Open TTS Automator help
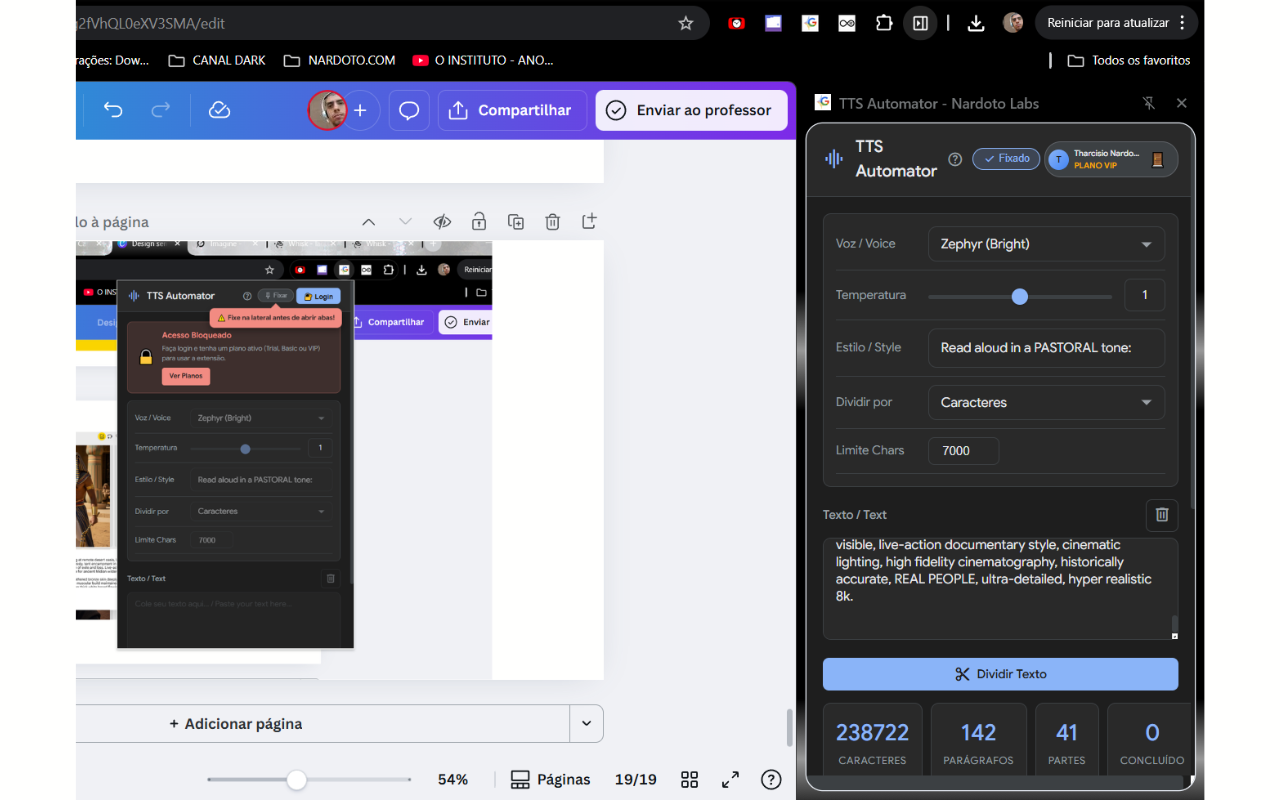This screenshot has height=800, width=1280. [x=955, y=159]
